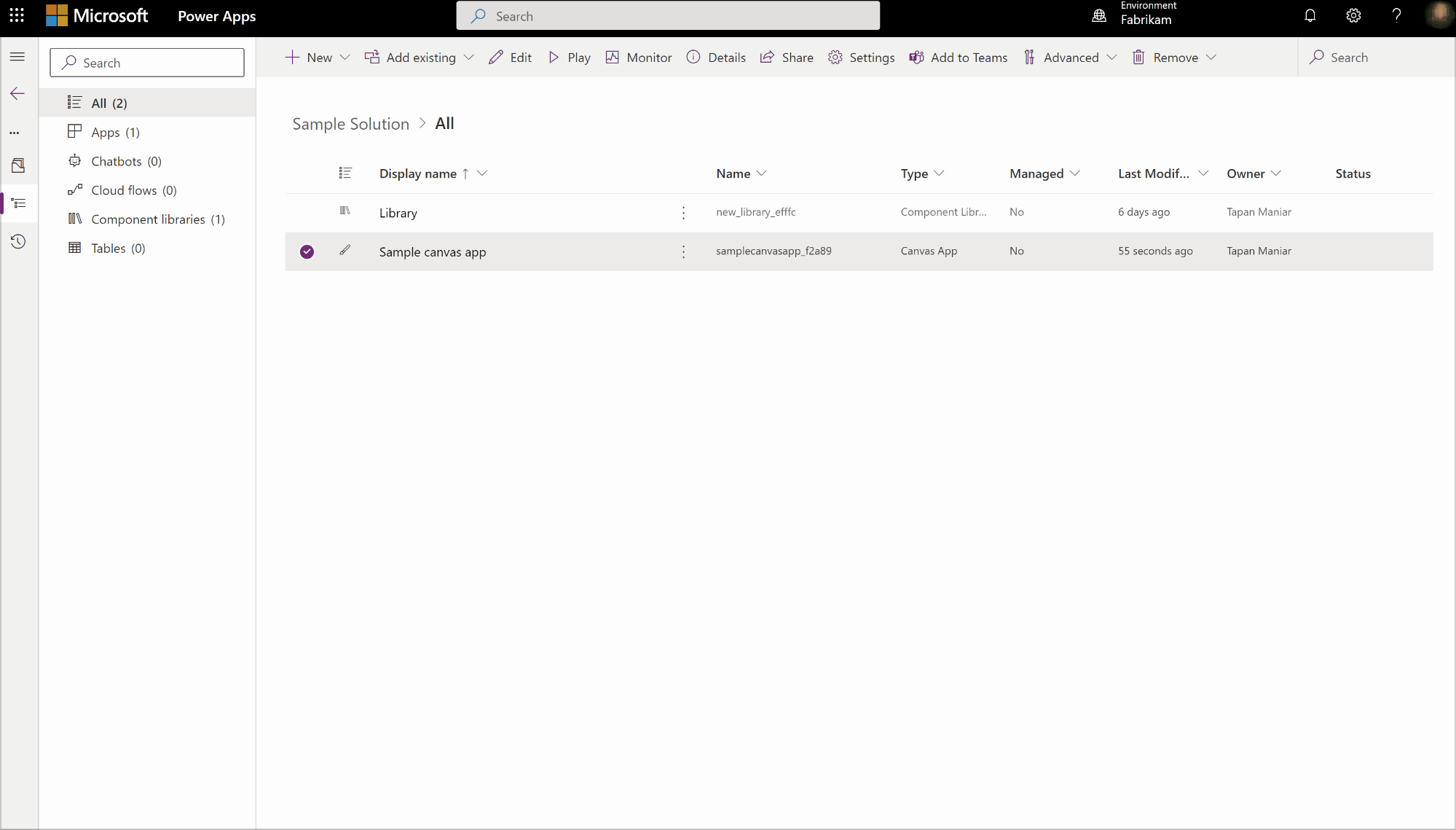Expand the Add existing dropdown
The height and width of the screenshot is (830, 1456).
[x=469, y=57]
